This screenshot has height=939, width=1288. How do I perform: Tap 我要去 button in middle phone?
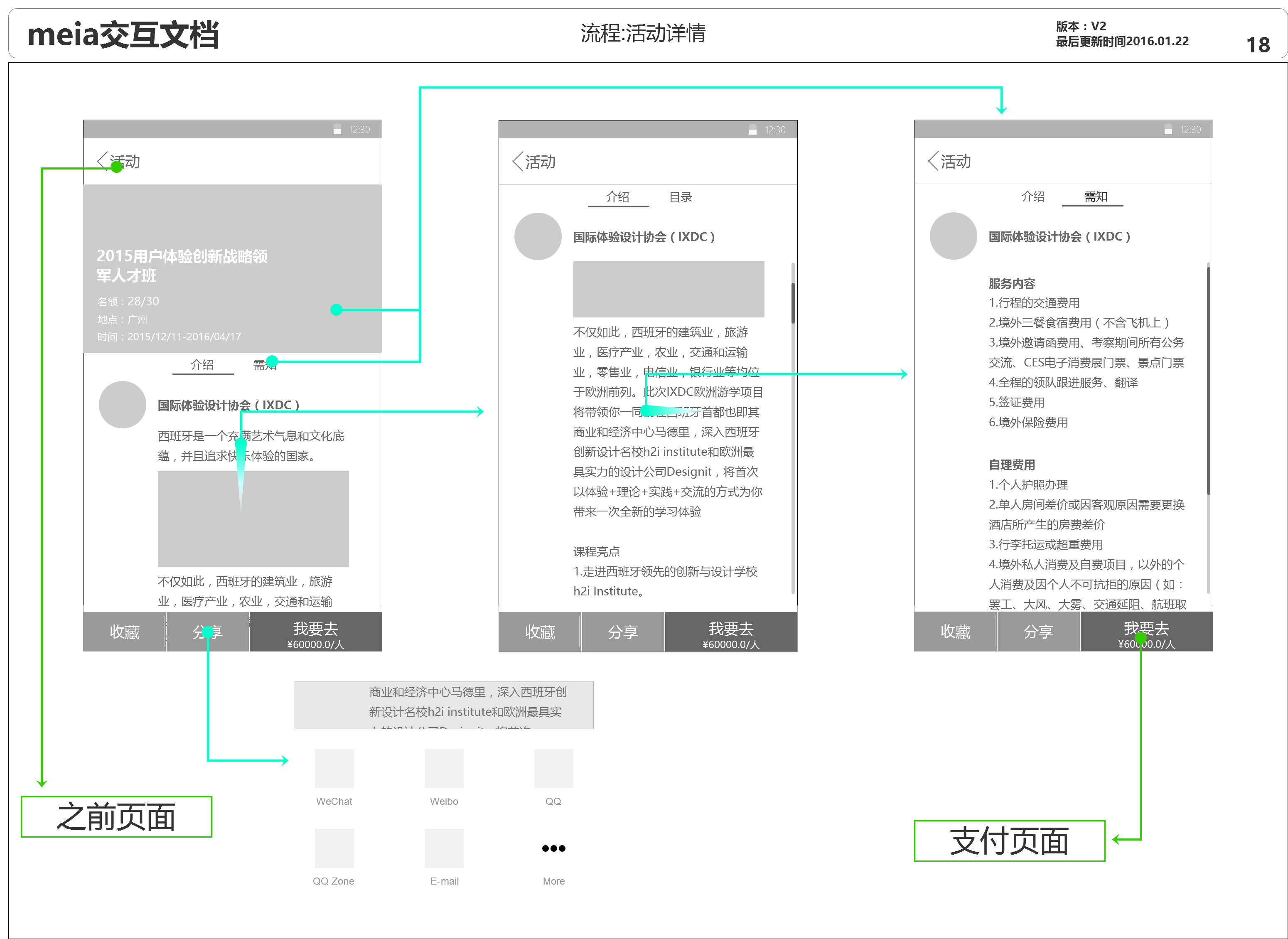(x=731, y=632)
